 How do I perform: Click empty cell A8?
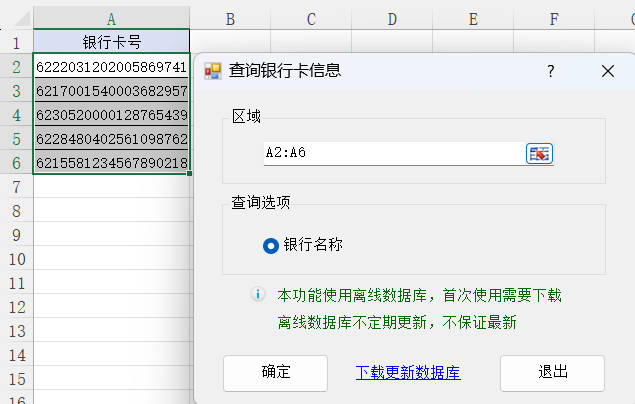click(x=111, y=210)
